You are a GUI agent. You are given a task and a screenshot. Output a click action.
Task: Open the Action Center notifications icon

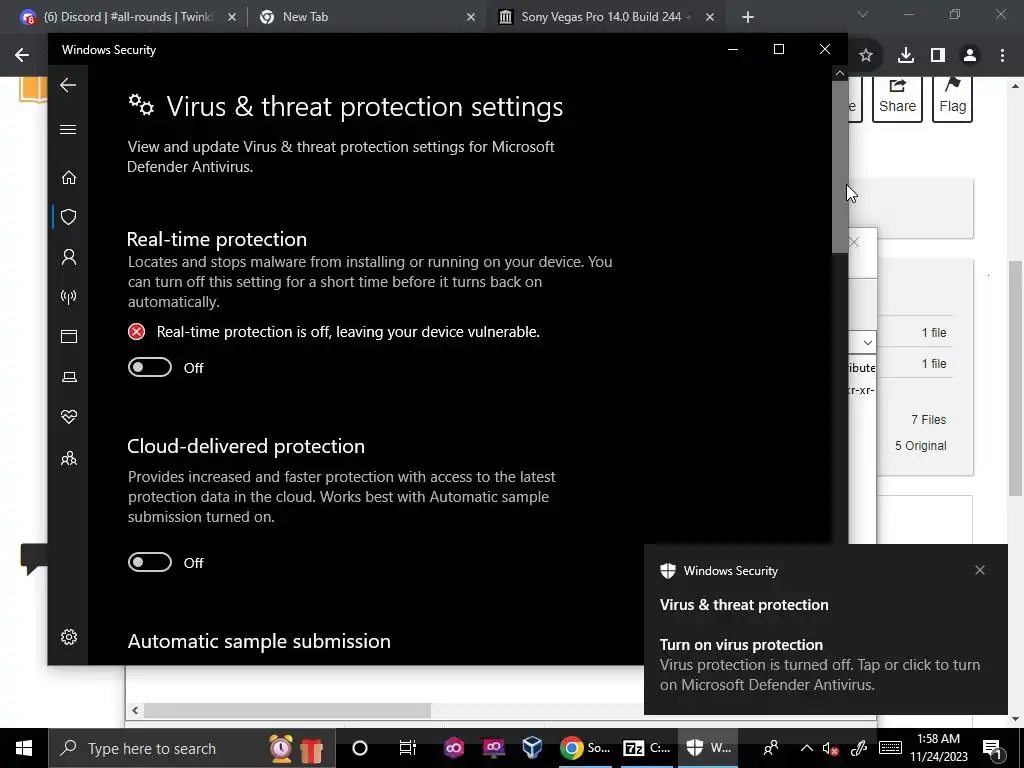pos(992,748)
